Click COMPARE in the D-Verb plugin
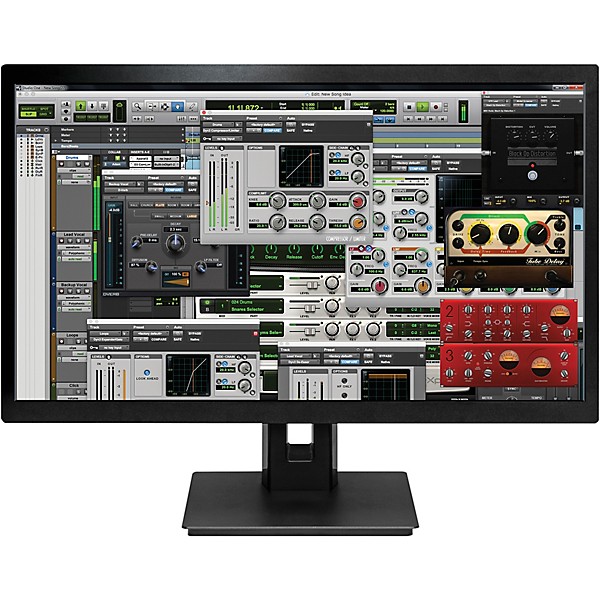This screenshot has width=600, height=600. pos(174,190)
